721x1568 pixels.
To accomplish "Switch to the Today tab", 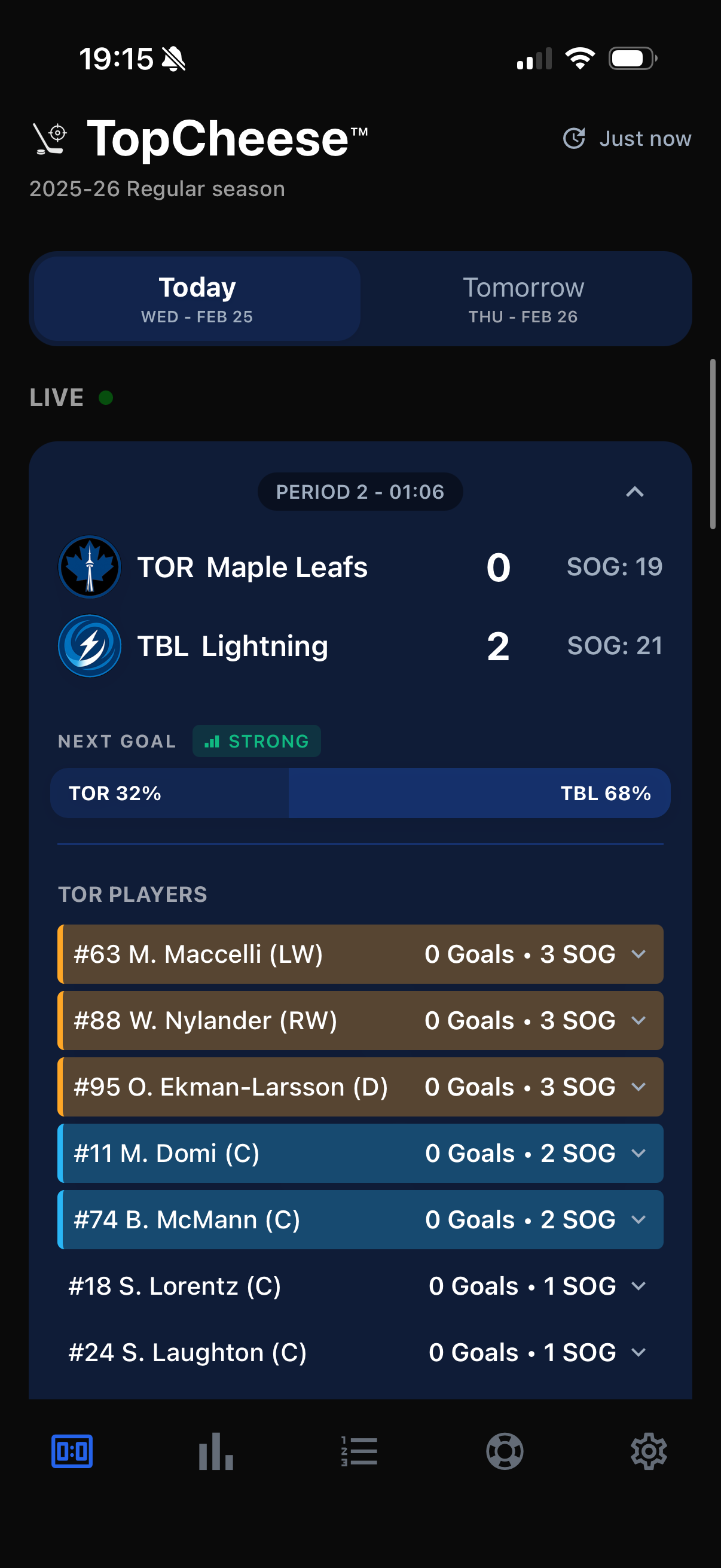I will point(197,299).
